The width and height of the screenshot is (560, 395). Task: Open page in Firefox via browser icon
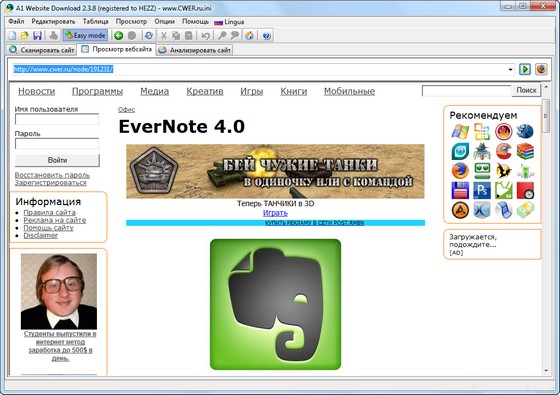coord(541,69)
